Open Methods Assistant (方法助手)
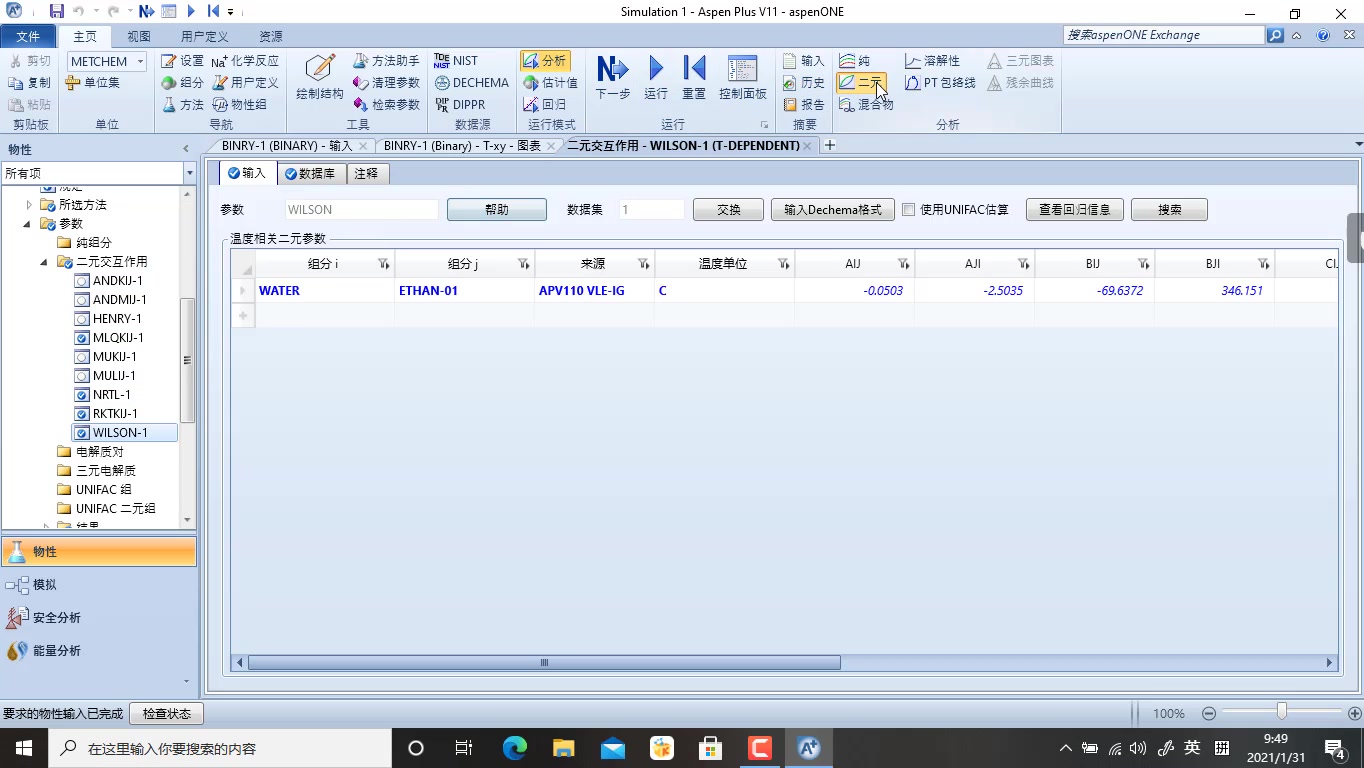This screenshot has height=768, width=1364. (387, 61)
